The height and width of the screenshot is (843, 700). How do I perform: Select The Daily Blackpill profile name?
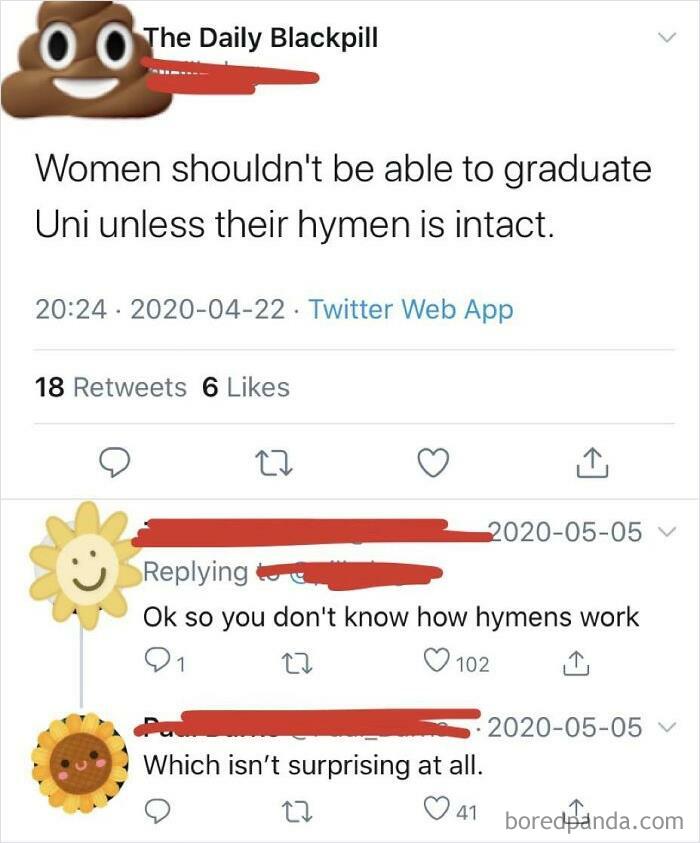tap(262, 40)
